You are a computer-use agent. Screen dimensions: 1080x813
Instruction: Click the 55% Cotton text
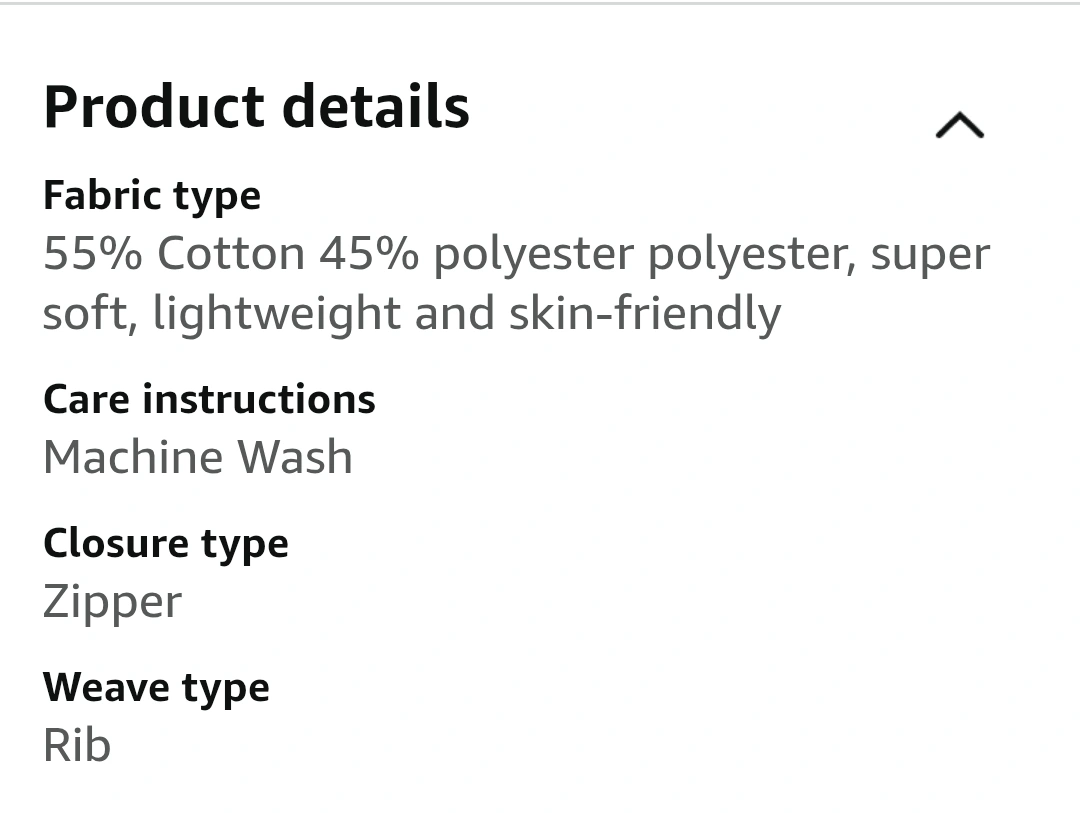tap(174, 254)
